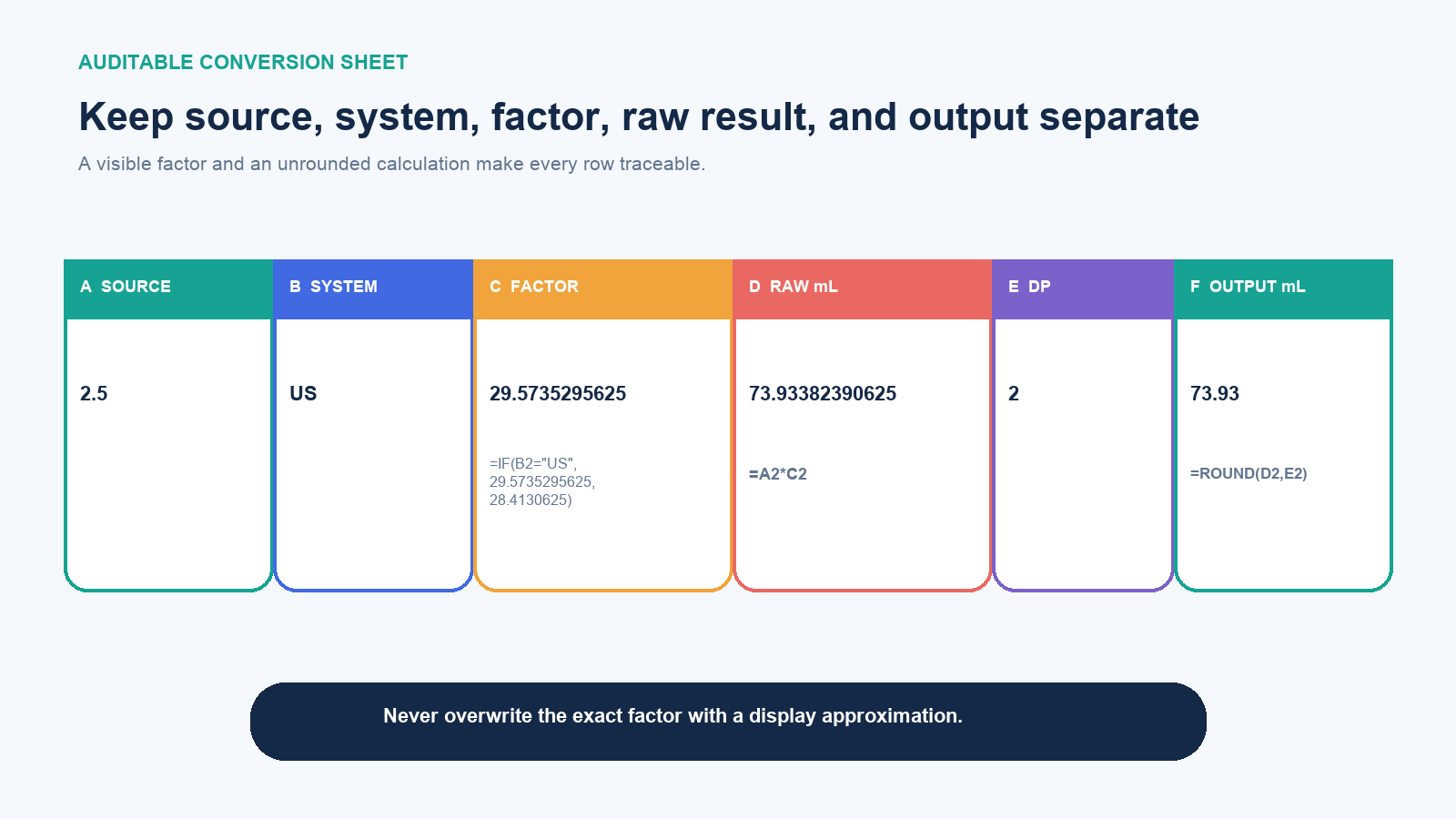Select raw result 73.93382390625
The height and width of the screenshot is (819, 1456).
click(823, 394)
